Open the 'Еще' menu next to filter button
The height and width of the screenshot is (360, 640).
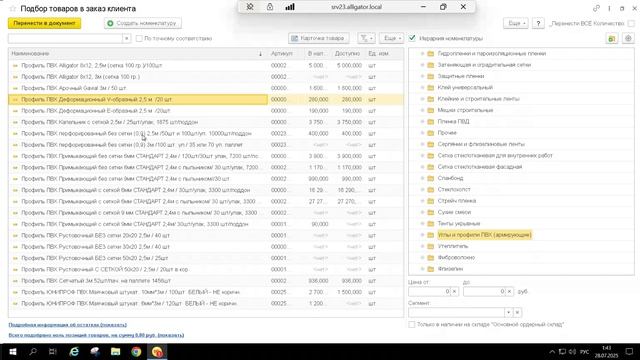tap(392, 38)
